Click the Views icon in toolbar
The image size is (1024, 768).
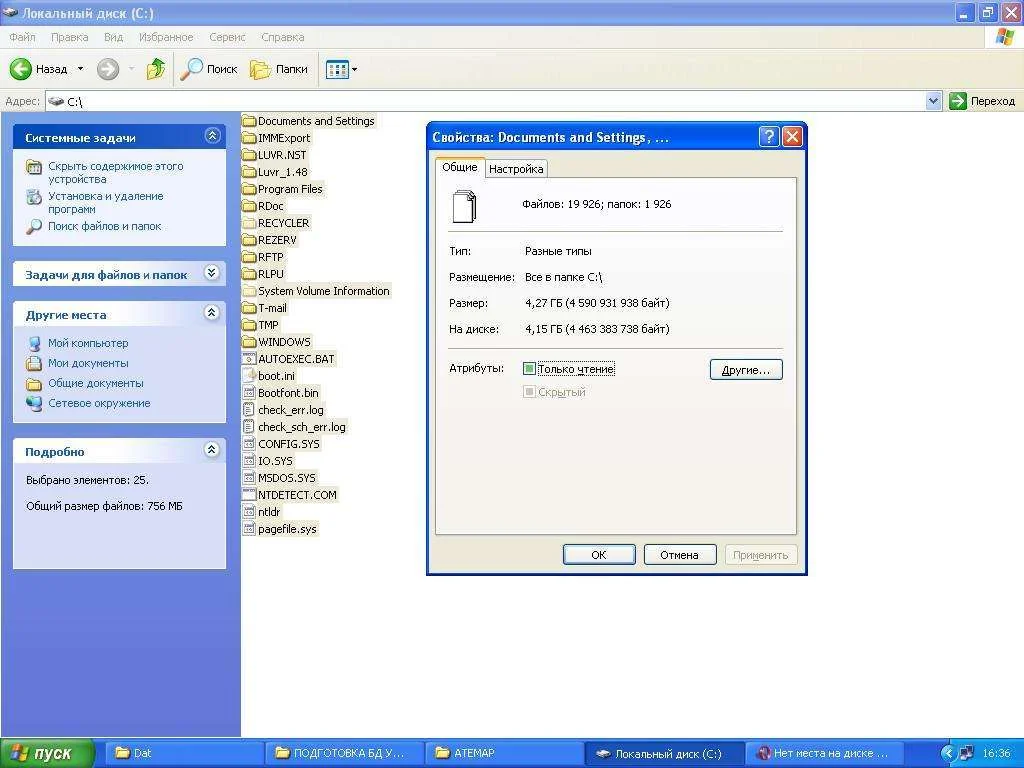[336, 69]
